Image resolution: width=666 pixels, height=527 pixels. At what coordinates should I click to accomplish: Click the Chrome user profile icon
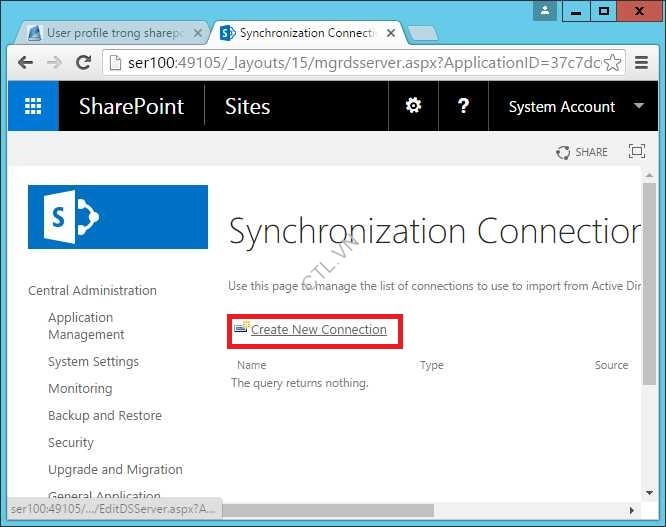point(545,12)
